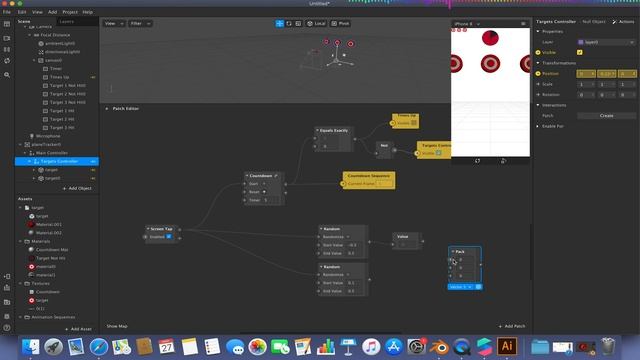Screen dimensions: 640x360
Task: Click the test on device icon in the left sidebar
Action: point(7,276)
